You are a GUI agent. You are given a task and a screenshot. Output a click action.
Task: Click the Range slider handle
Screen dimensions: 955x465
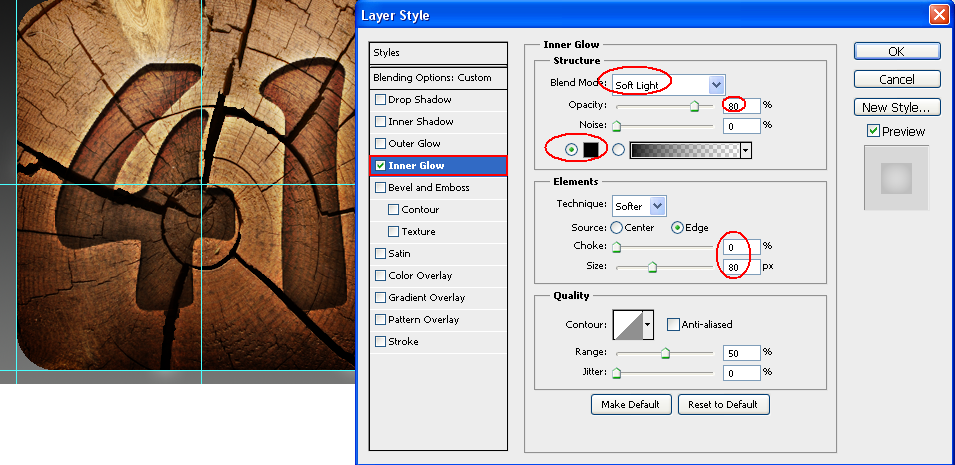tap(665, 353)
